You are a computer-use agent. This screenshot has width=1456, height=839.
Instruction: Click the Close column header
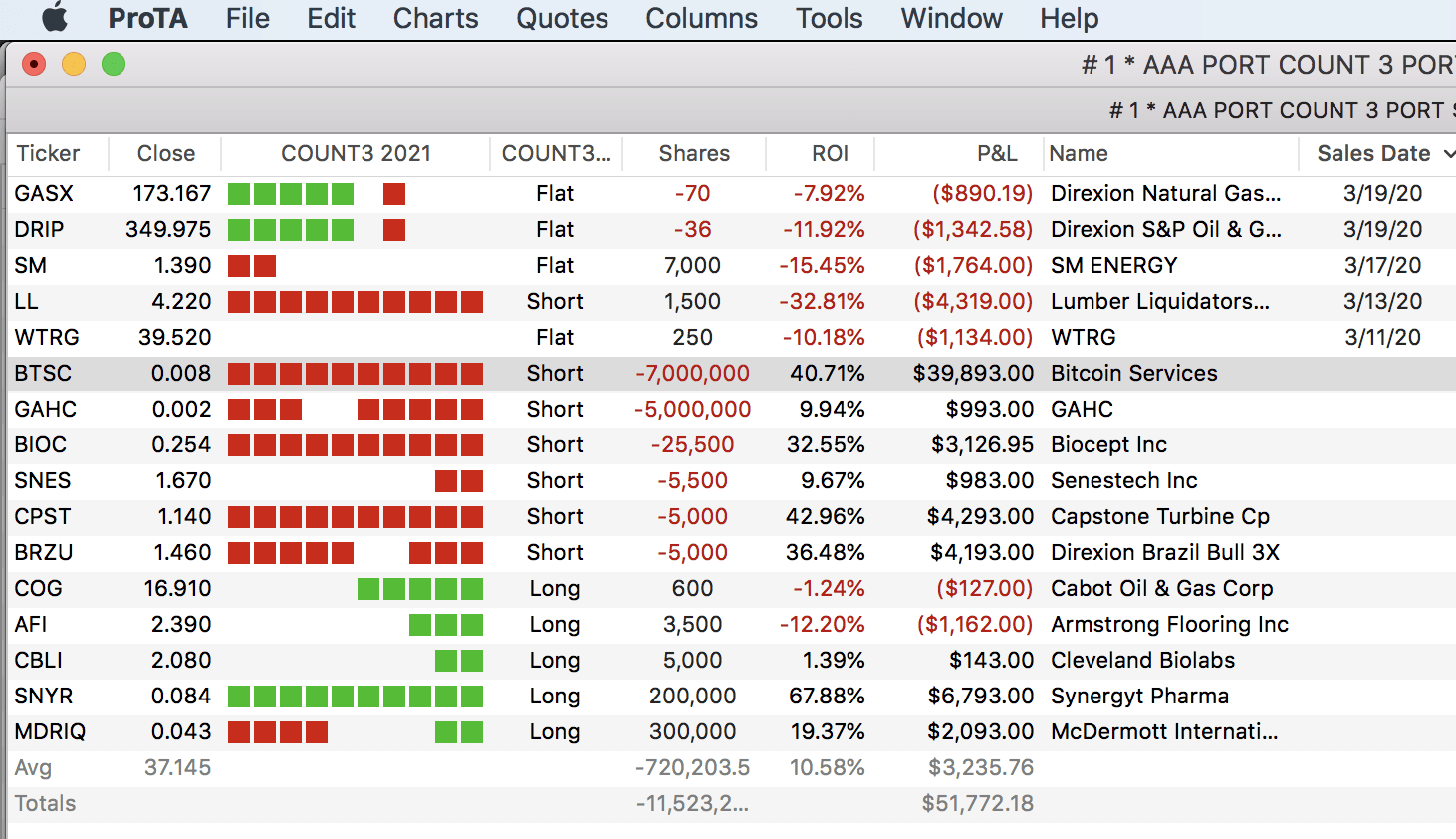click(x=165, y=154)
